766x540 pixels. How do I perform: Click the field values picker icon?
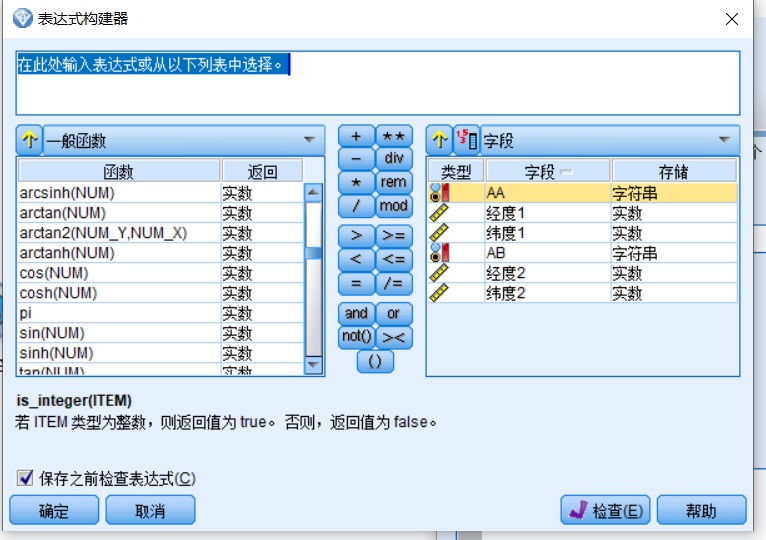[467, 140]
